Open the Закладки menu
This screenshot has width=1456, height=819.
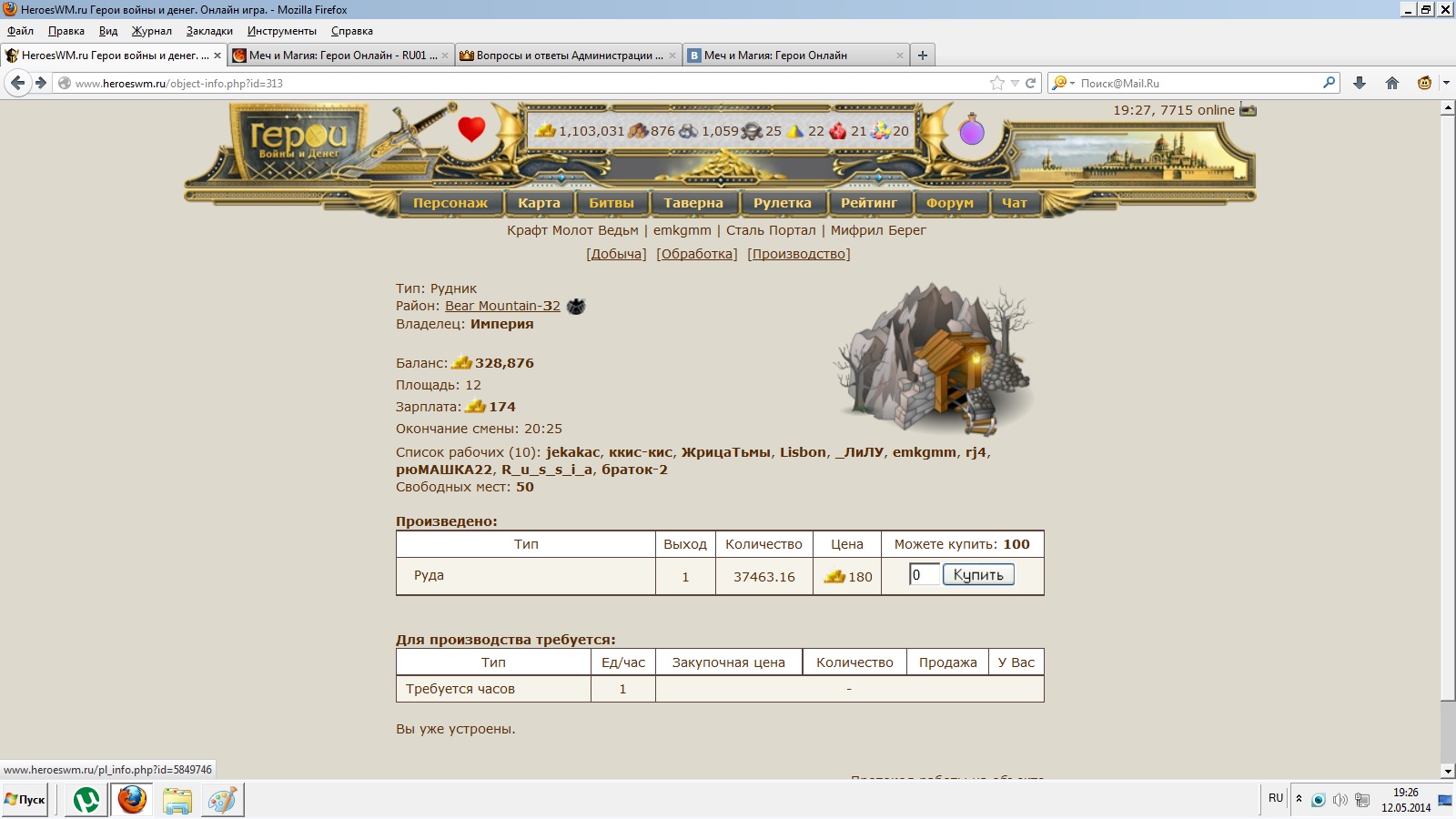pyautogui.click(x=209, y=31)
